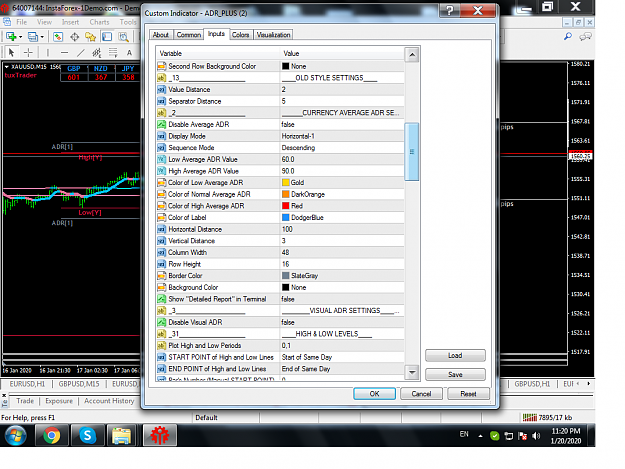Open the File menu
The width and height of the screenshot is (625, 469).
[x=22, y=22]
